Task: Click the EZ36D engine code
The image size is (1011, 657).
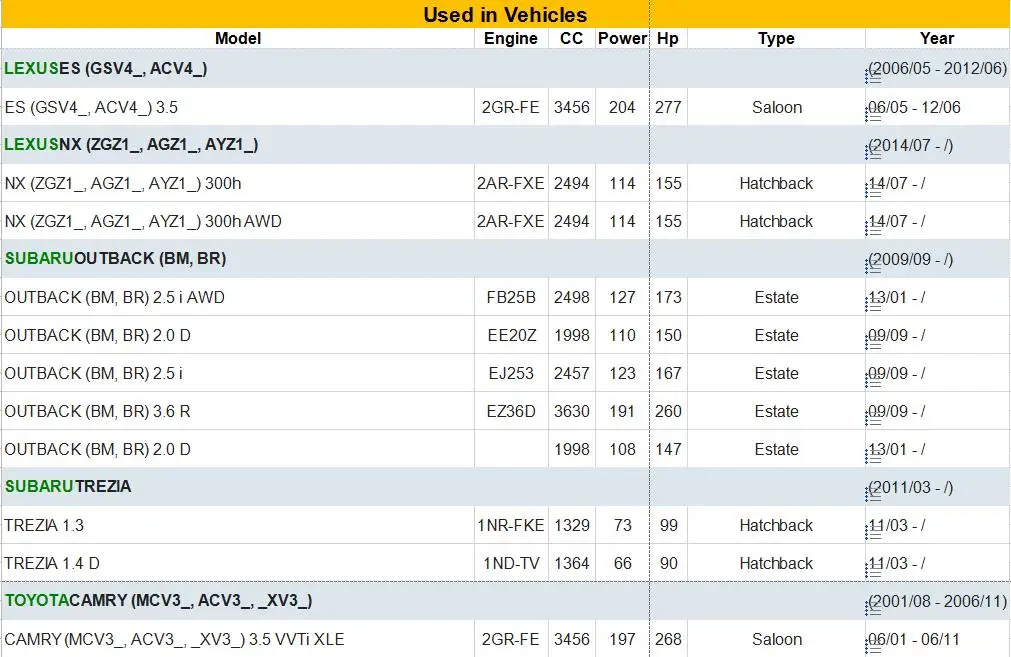Action: (511, 411)
